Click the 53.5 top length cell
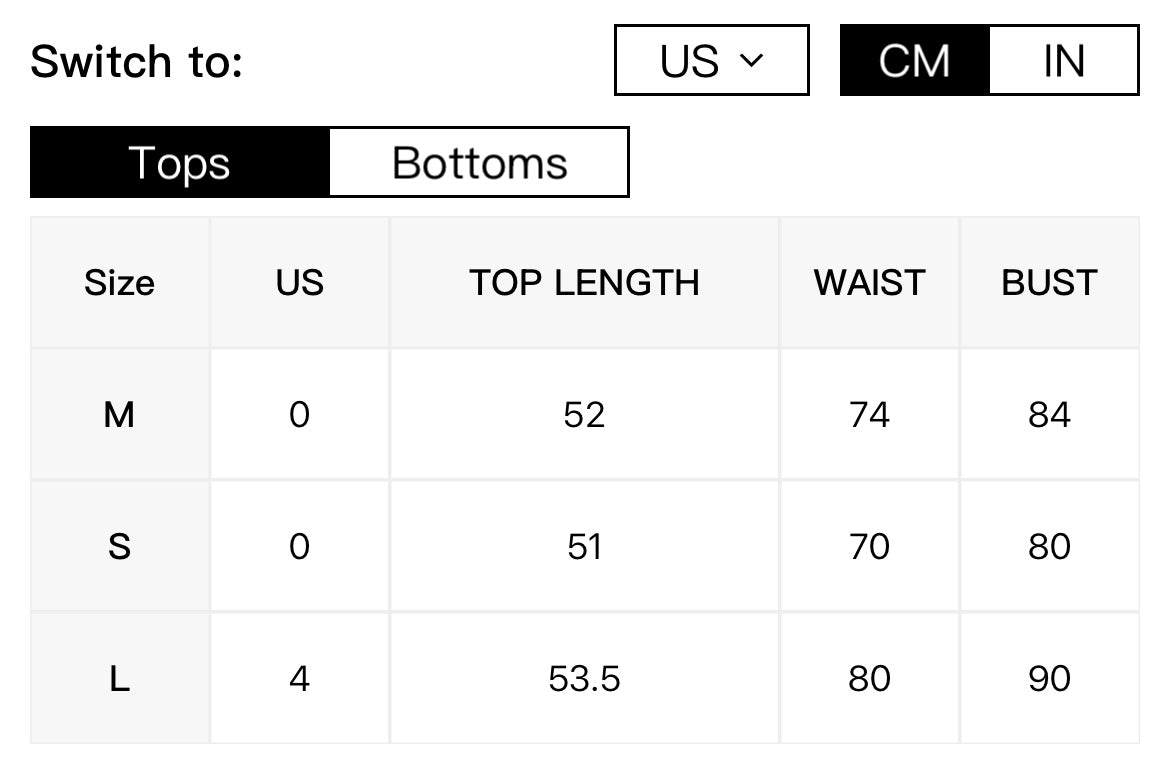Viewport: 1170px width, 757px height. coord(584,679)
